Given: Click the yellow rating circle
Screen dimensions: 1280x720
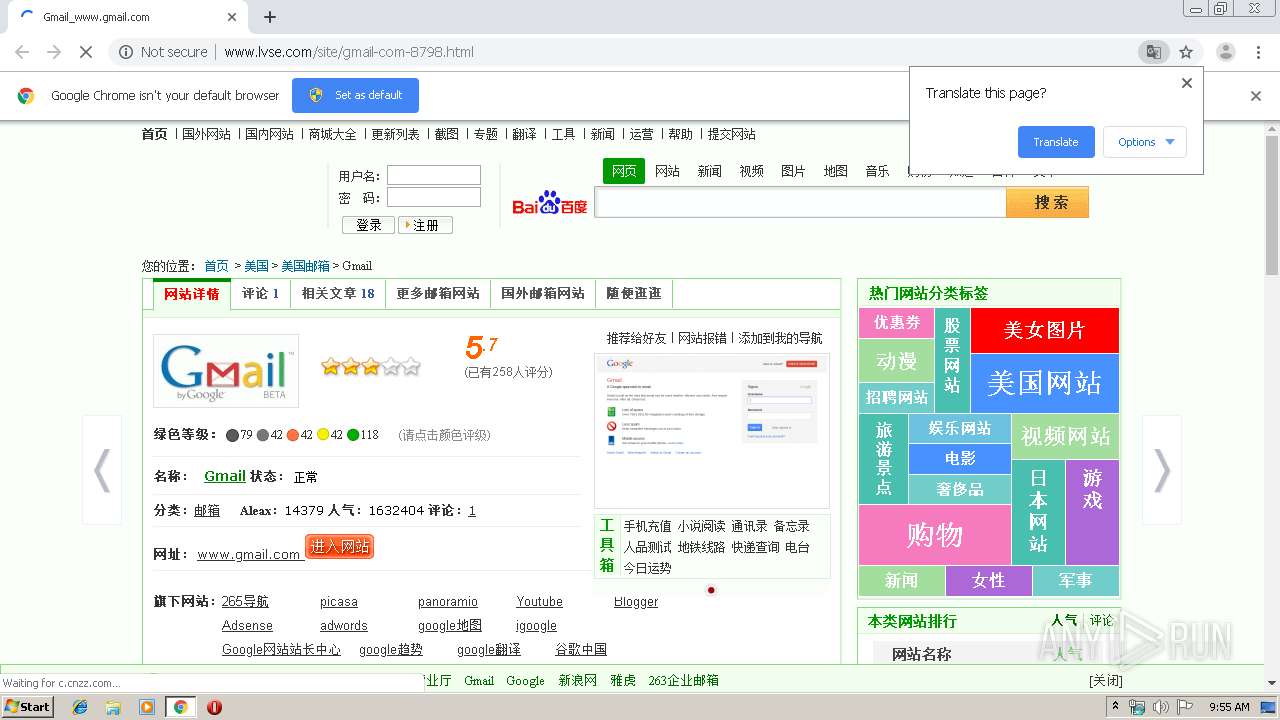Looking at the screenshot, I should click(323, 435).
